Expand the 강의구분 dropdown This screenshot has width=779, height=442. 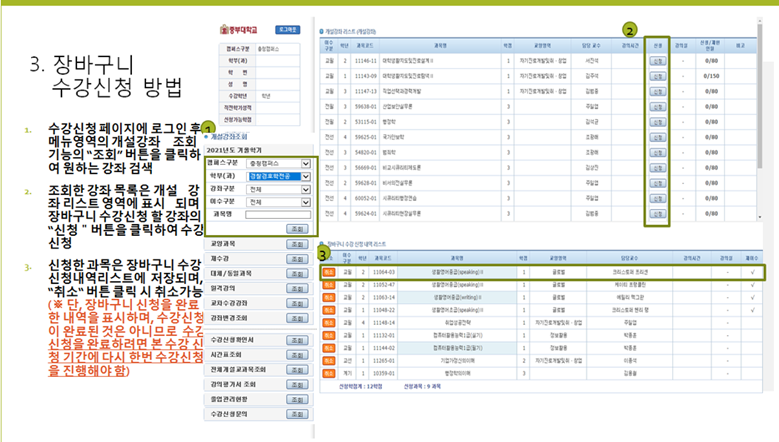click(277, 188)
